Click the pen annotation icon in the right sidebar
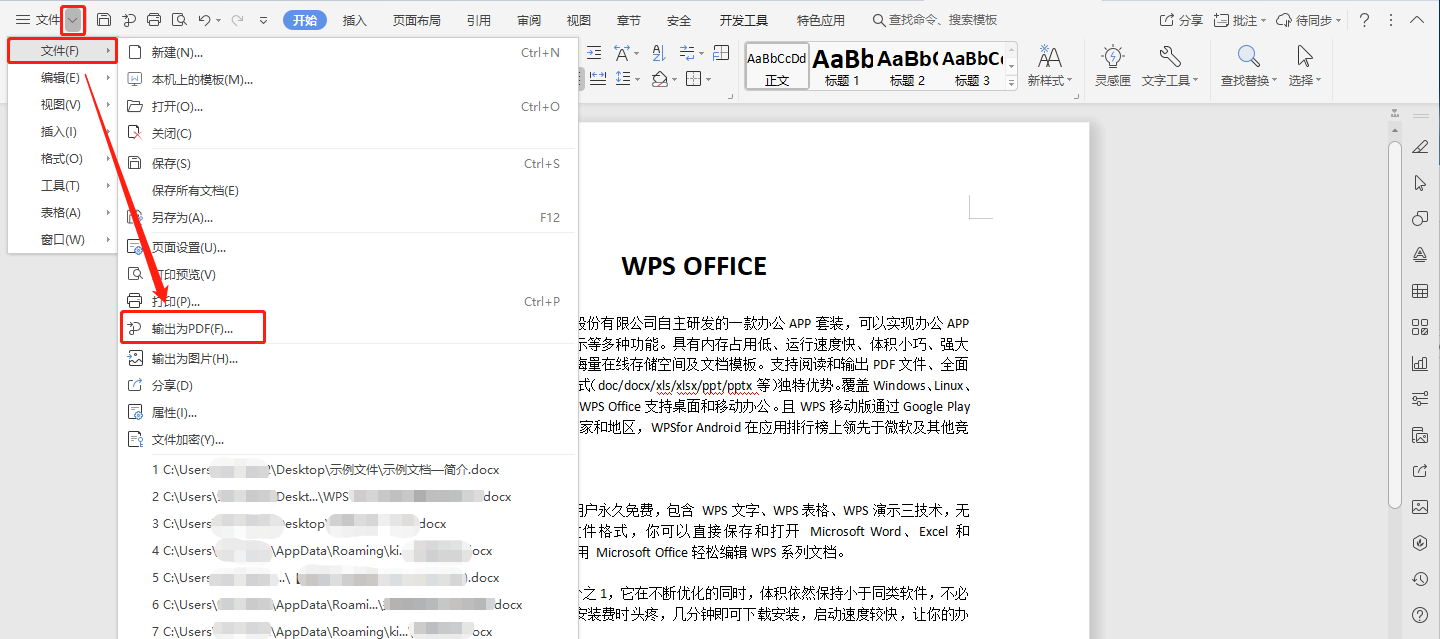The height and width of the screenshot is (639, 1440). coord(1421,147)
